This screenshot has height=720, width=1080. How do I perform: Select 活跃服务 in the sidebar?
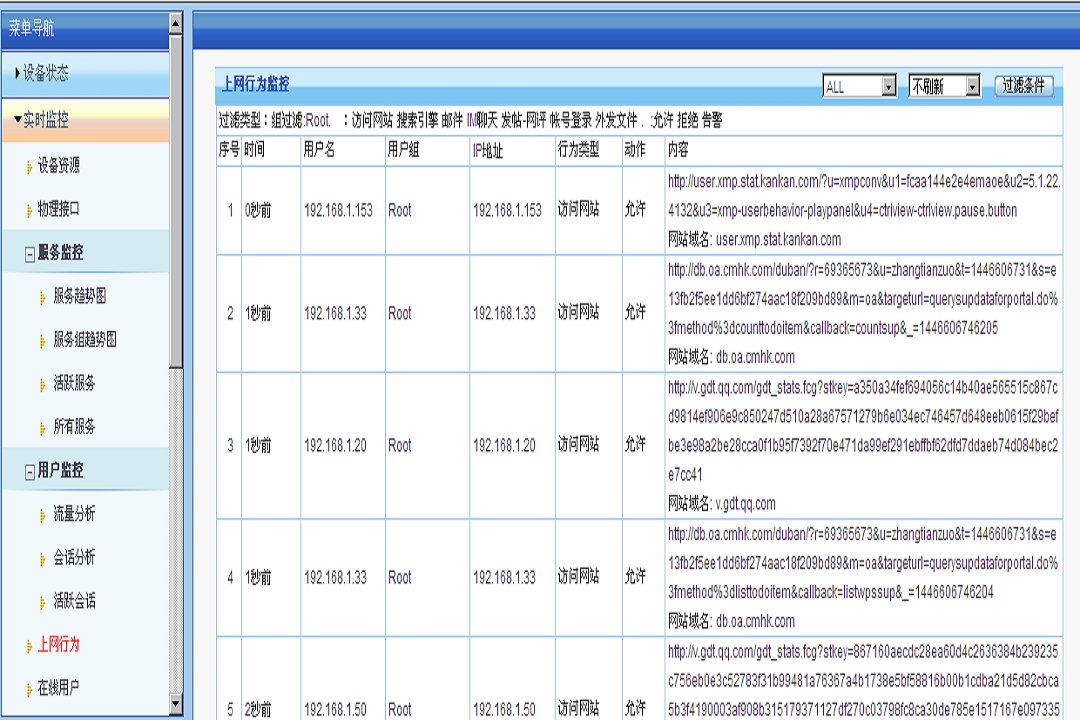[x=74, y=383]
